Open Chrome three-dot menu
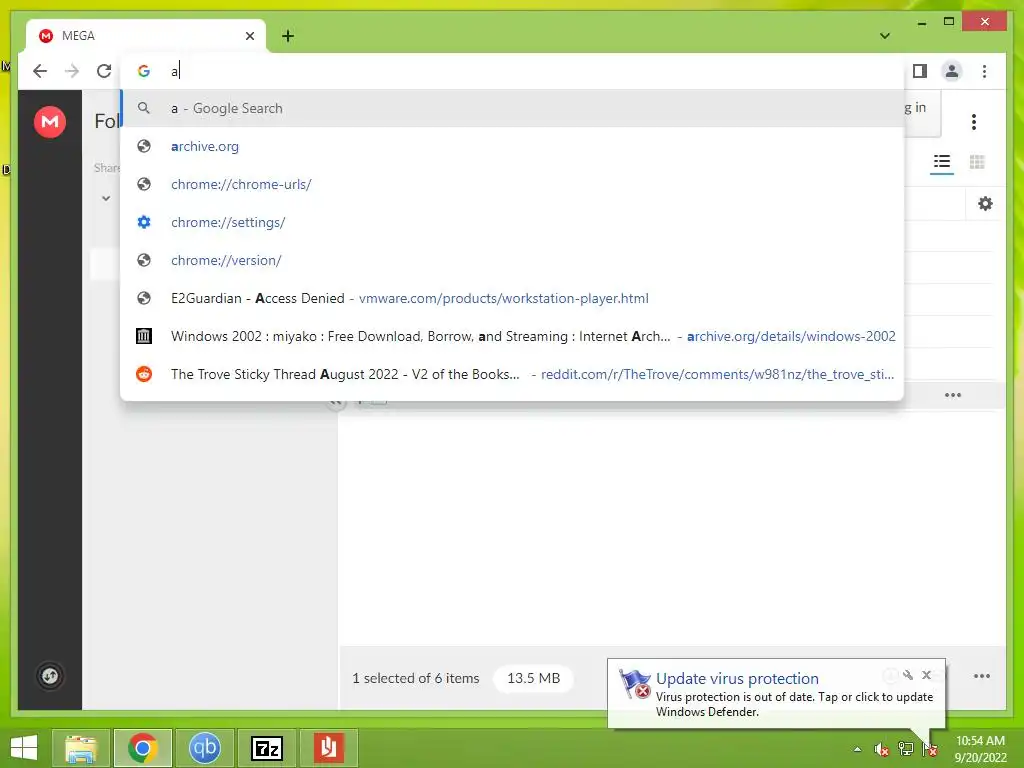This screenshot has height=768, width=1024. pos(984,71)
